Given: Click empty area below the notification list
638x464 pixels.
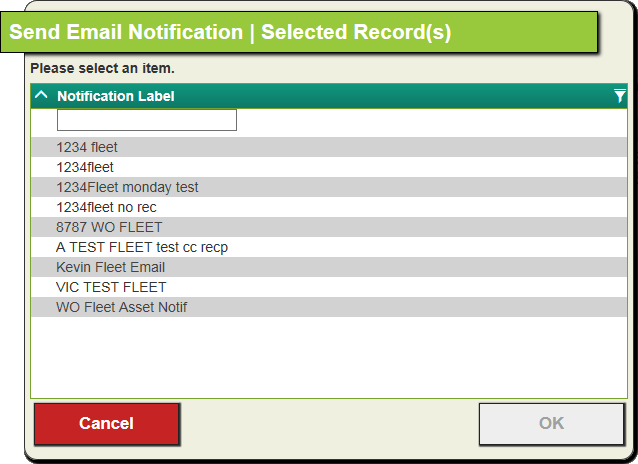Looking at the screenshot, I should point(329,357).
